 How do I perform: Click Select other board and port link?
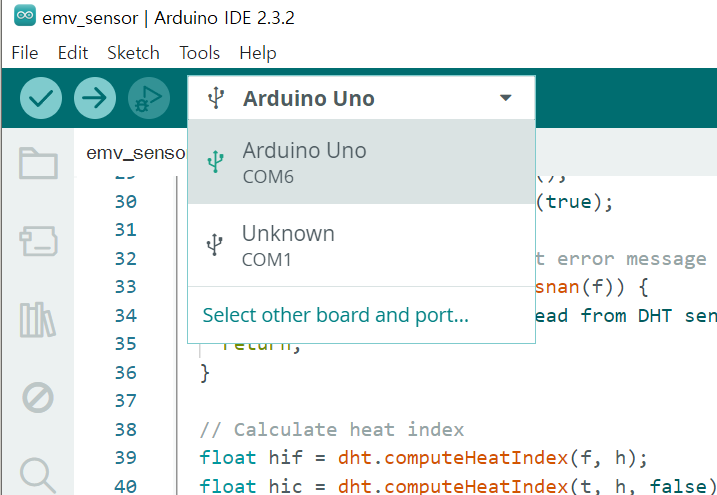[335, 315]
